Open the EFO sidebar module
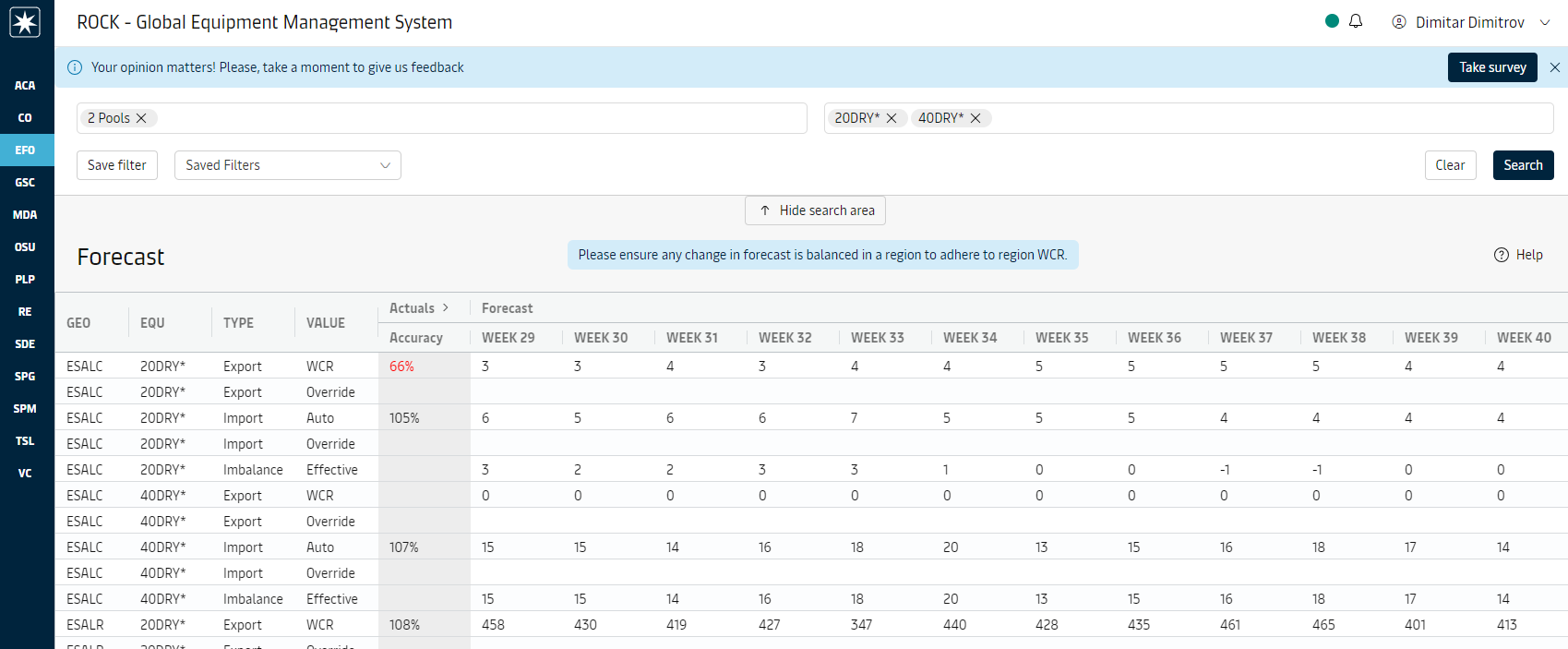1568x649 pixels. (25, 150)
